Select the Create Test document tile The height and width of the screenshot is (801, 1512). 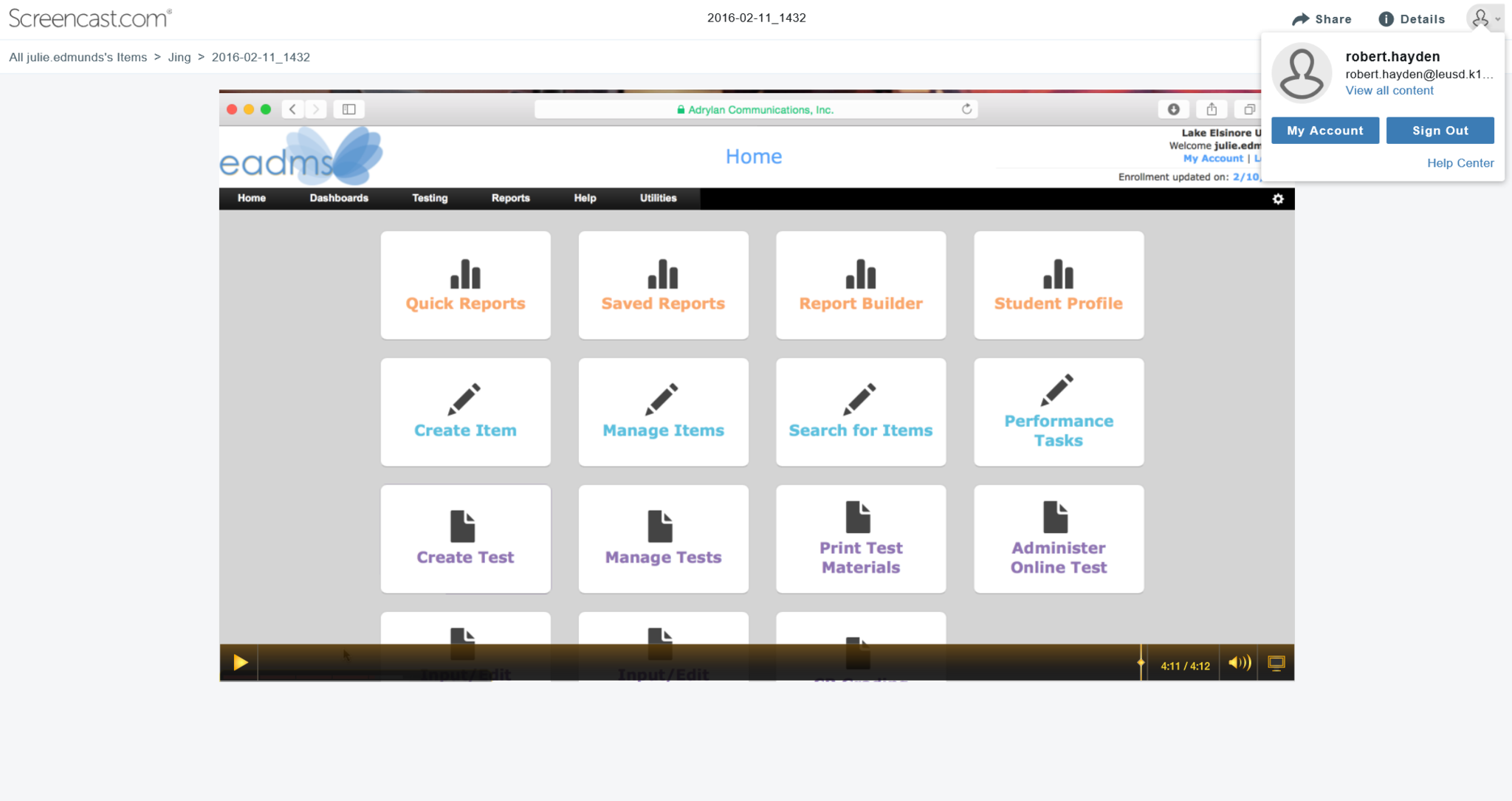coord(465,539)
